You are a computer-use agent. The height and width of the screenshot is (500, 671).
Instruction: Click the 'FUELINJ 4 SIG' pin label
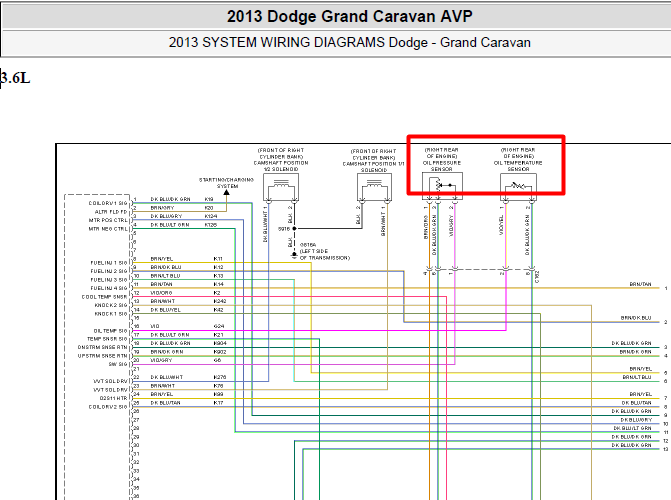click(x=109, y=288)
